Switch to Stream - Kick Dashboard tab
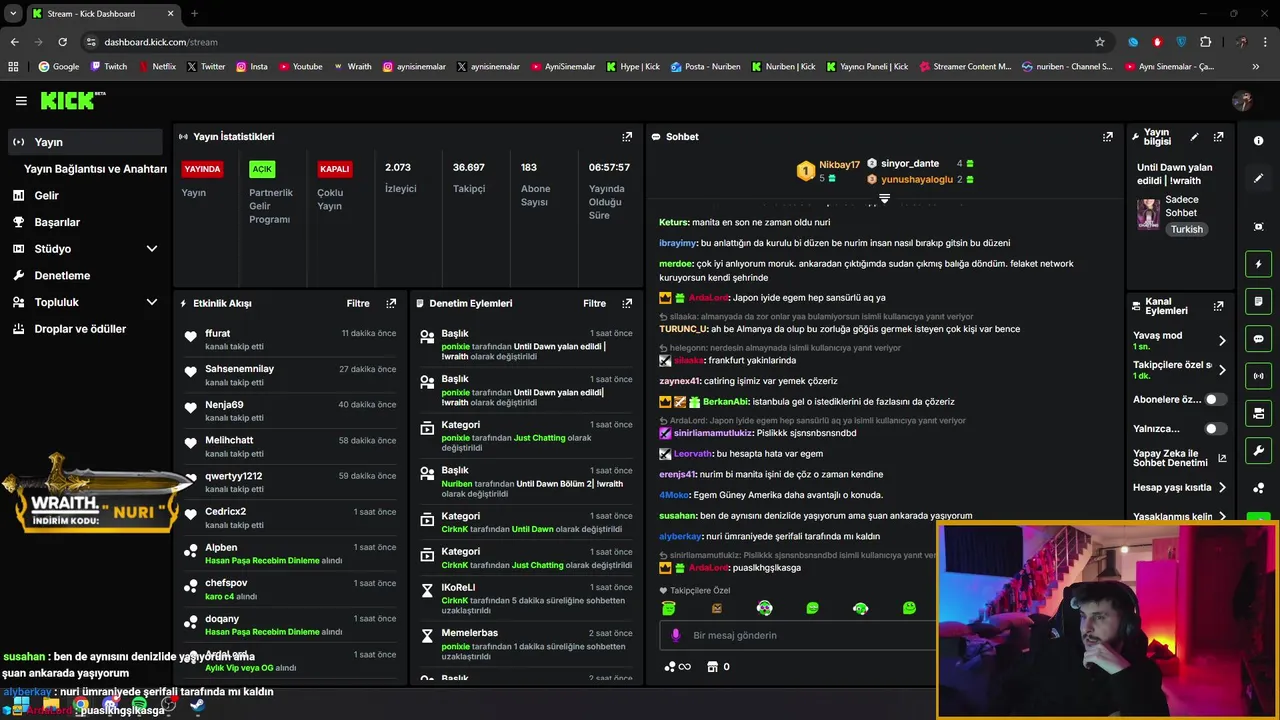Viewport: 1280px width, 720px height. [x=102, y=13]
